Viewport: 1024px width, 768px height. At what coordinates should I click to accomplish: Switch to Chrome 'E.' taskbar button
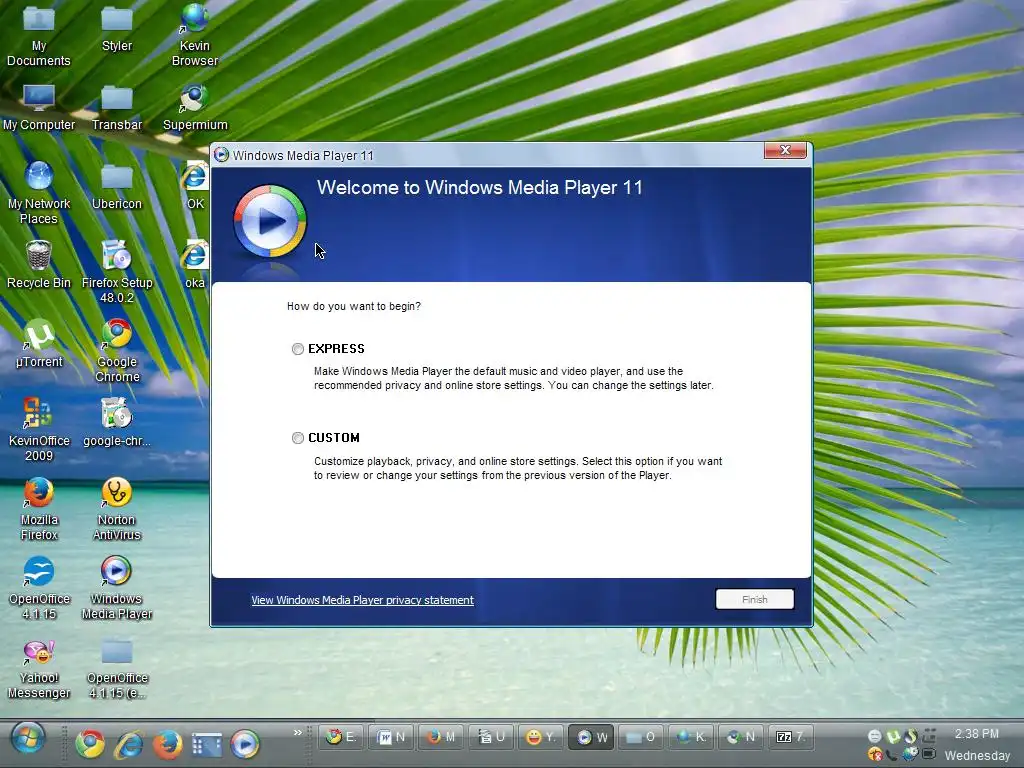click(x=342, y=737)
